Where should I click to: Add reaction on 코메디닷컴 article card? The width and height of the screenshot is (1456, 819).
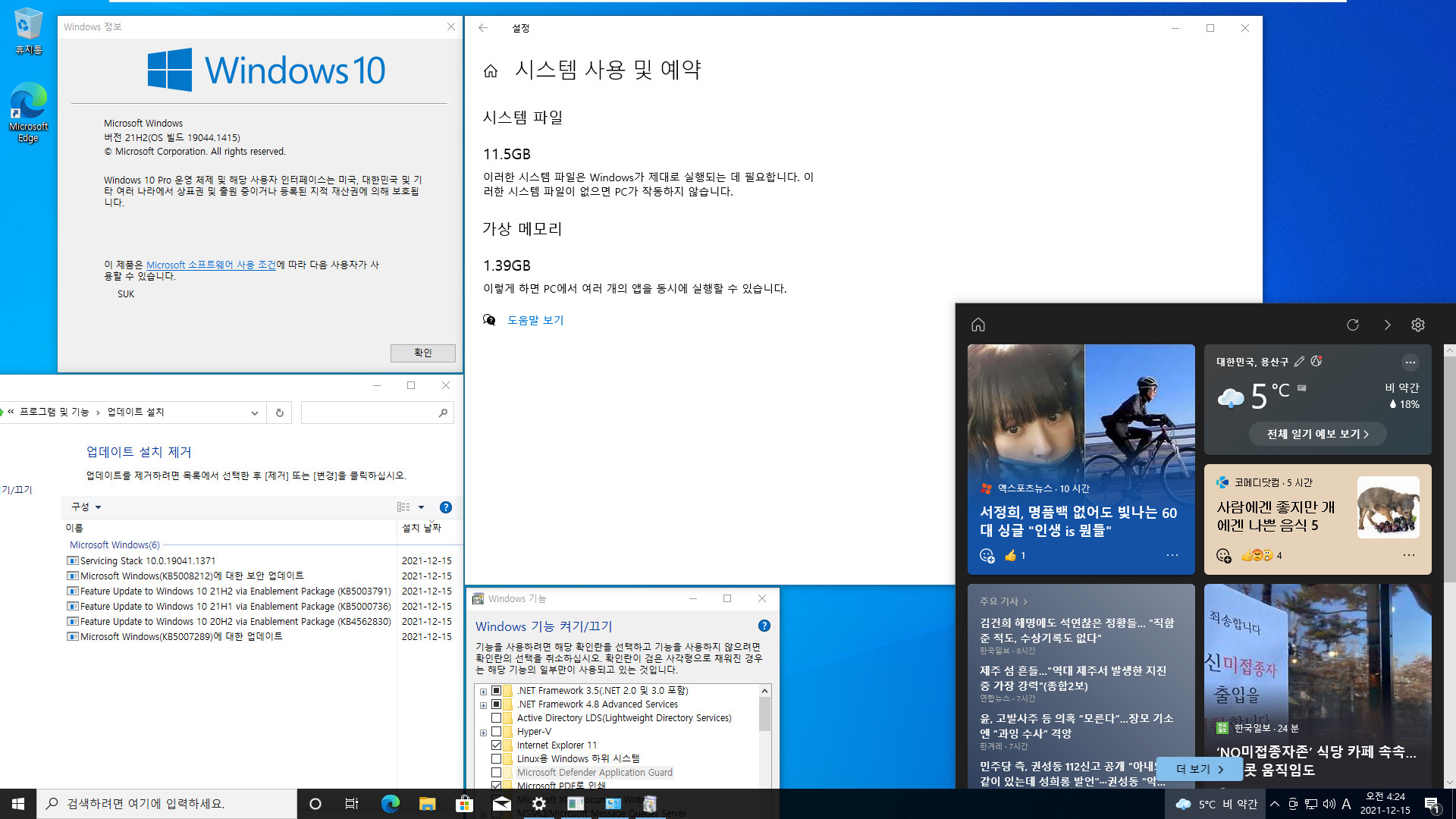[1223, 556]
